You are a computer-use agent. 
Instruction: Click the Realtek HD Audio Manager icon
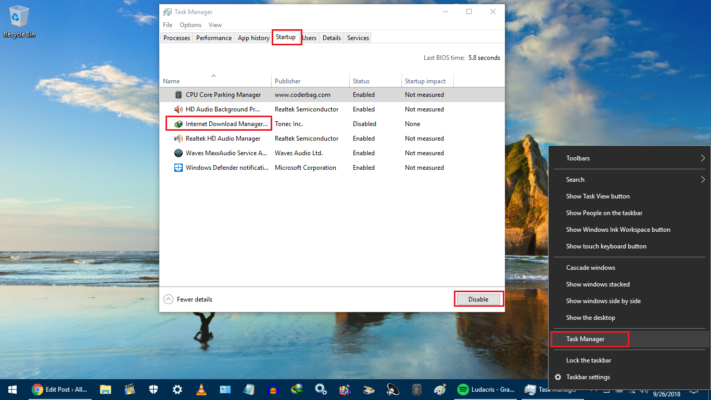[178, 138]
